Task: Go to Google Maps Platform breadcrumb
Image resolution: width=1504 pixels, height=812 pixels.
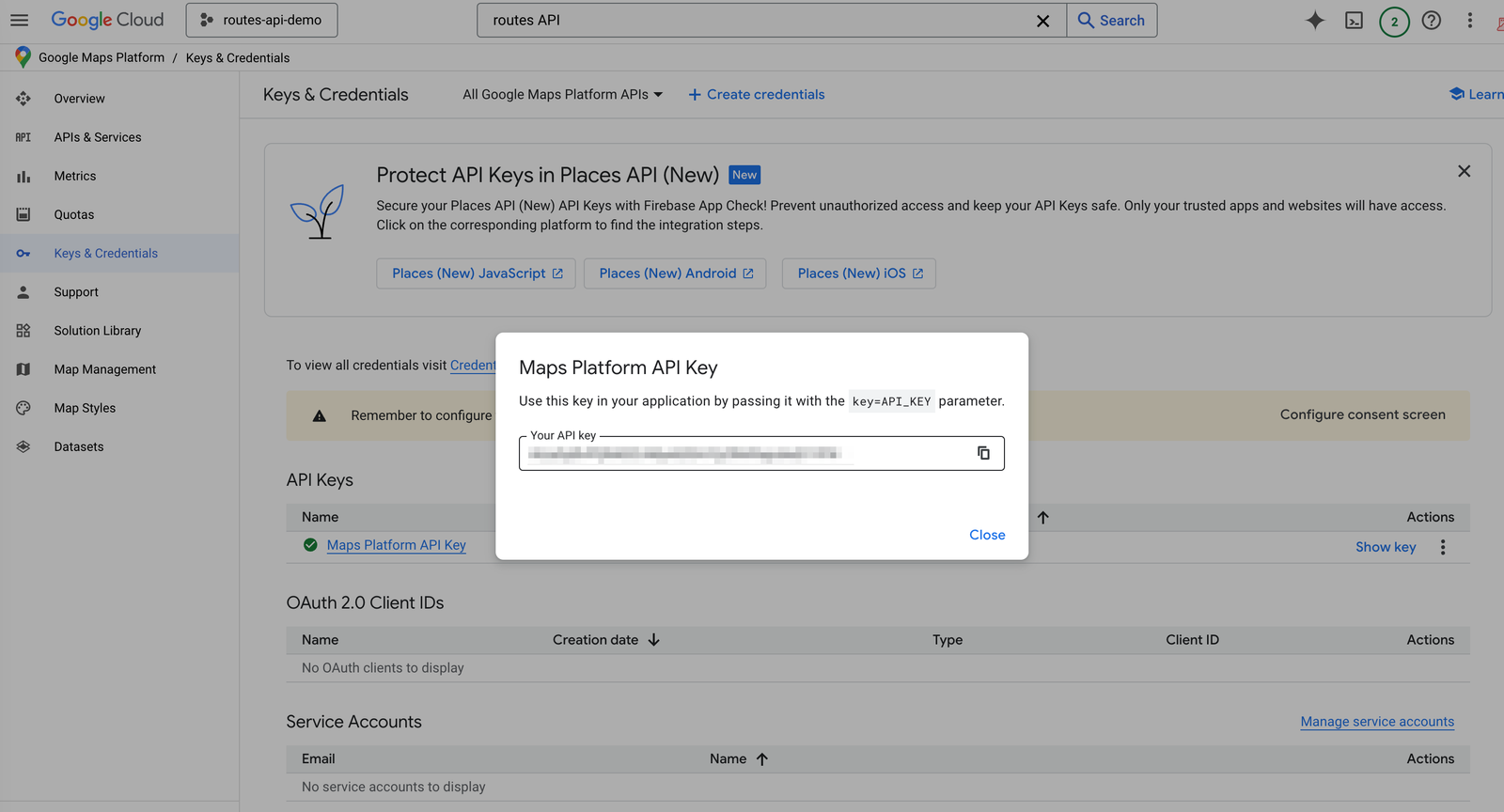Action: [x=102, y=57]
